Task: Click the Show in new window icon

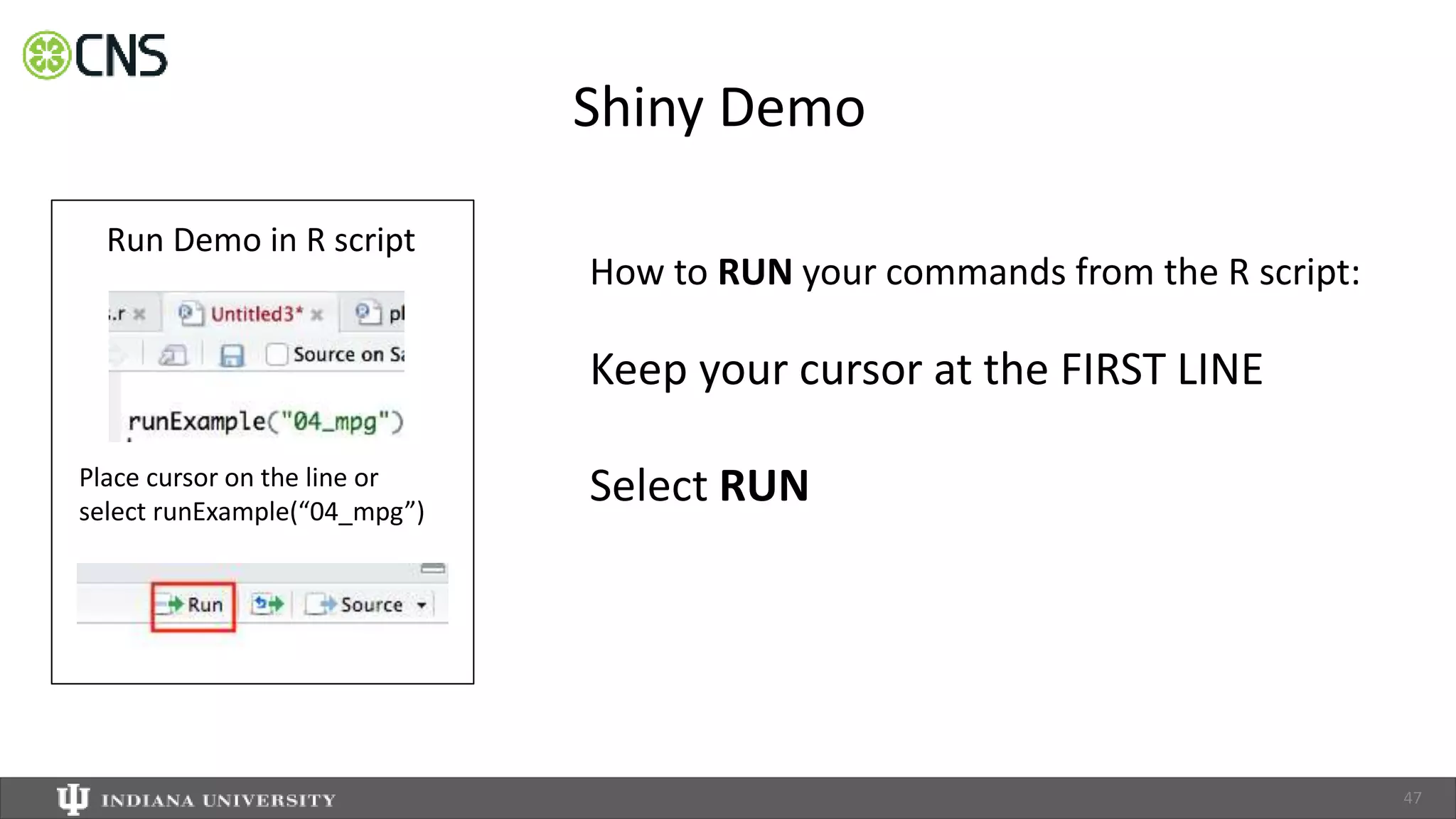Action: [x=172, y=355]
